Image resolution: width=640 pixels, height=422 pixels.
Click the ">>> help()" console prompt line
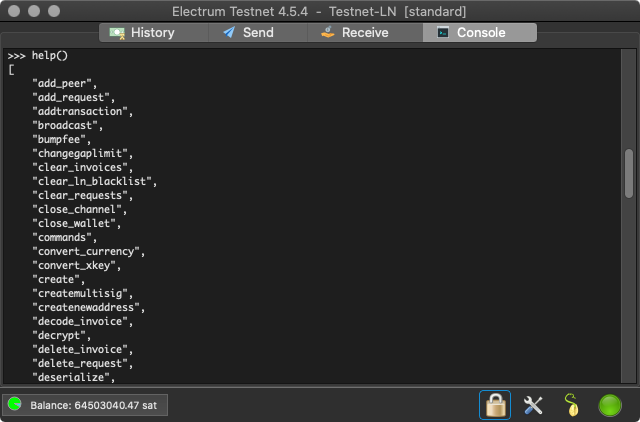tap(38, 56)
